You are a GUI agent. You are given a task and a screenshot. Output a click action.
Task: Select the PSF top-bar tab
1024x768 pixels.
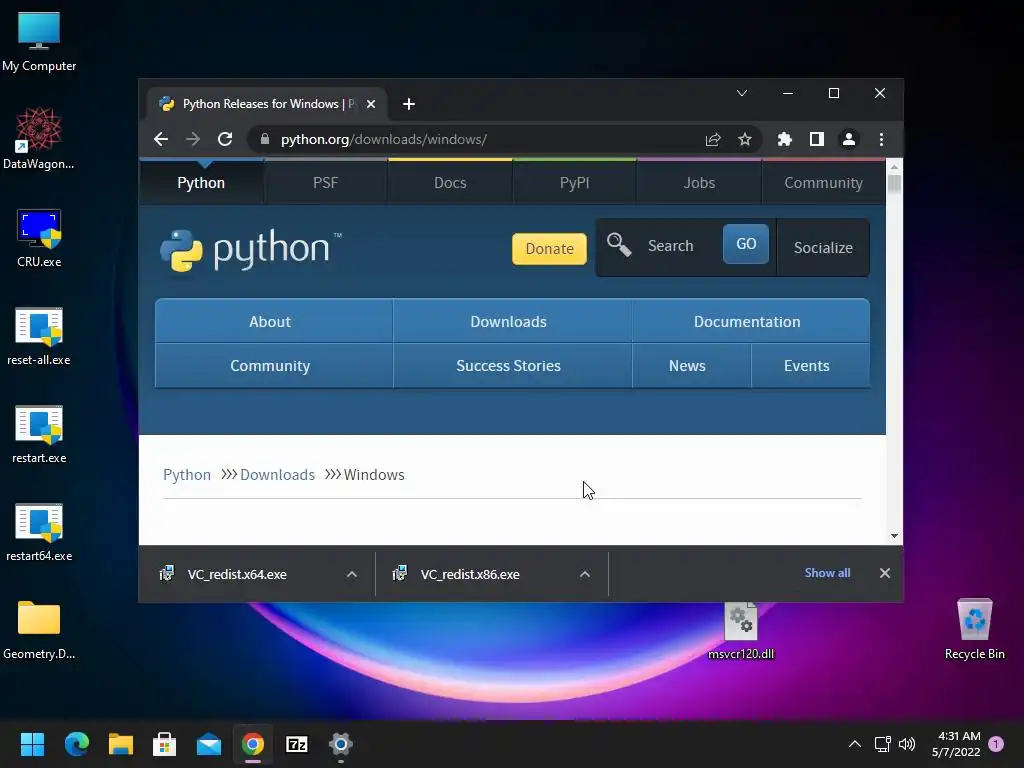[x=325, y=183]
